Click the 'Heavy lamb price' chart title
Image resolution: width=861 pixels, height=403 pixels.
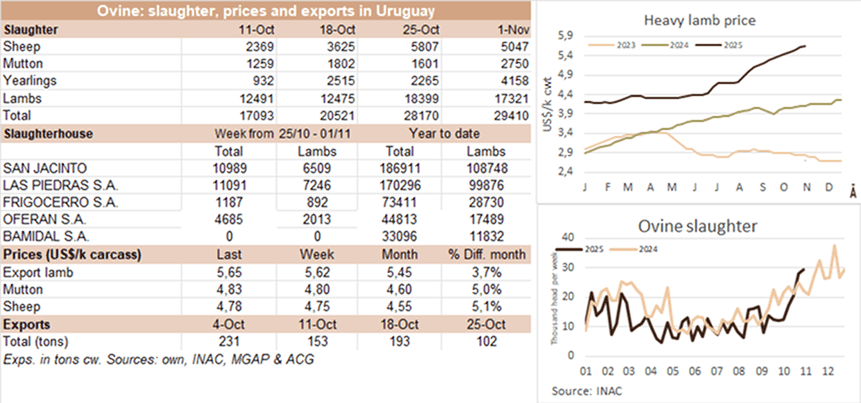pyautogui.click(x=699, y=20)
